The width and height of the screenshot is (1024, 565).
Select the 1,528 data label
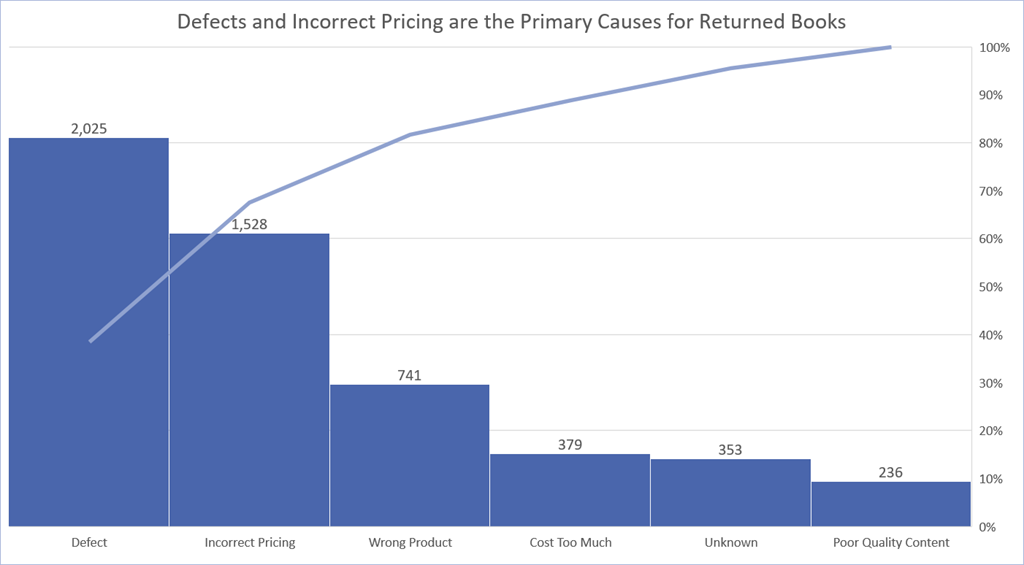(x=250, y=224)
